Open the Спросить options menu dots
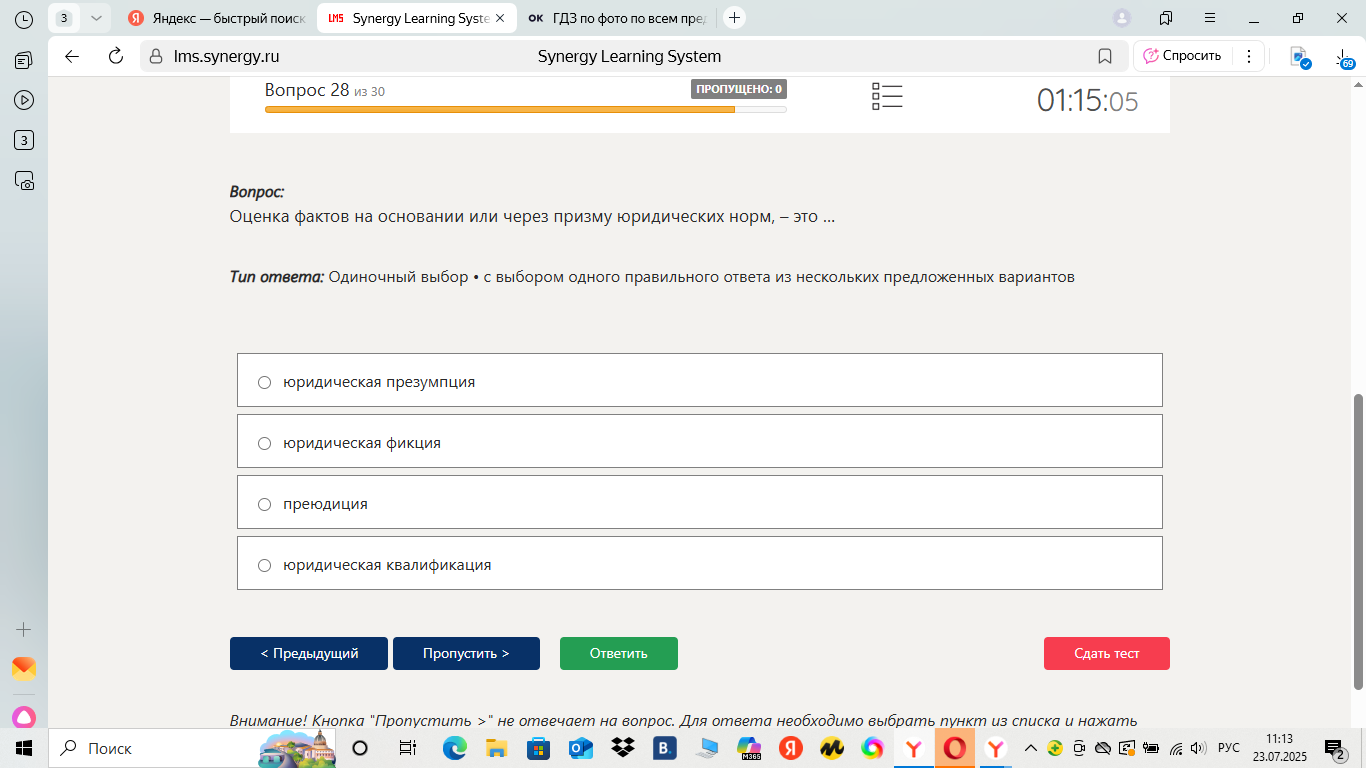The width and height of the screenshot is (1366, 768). [x=1249, y=56]
